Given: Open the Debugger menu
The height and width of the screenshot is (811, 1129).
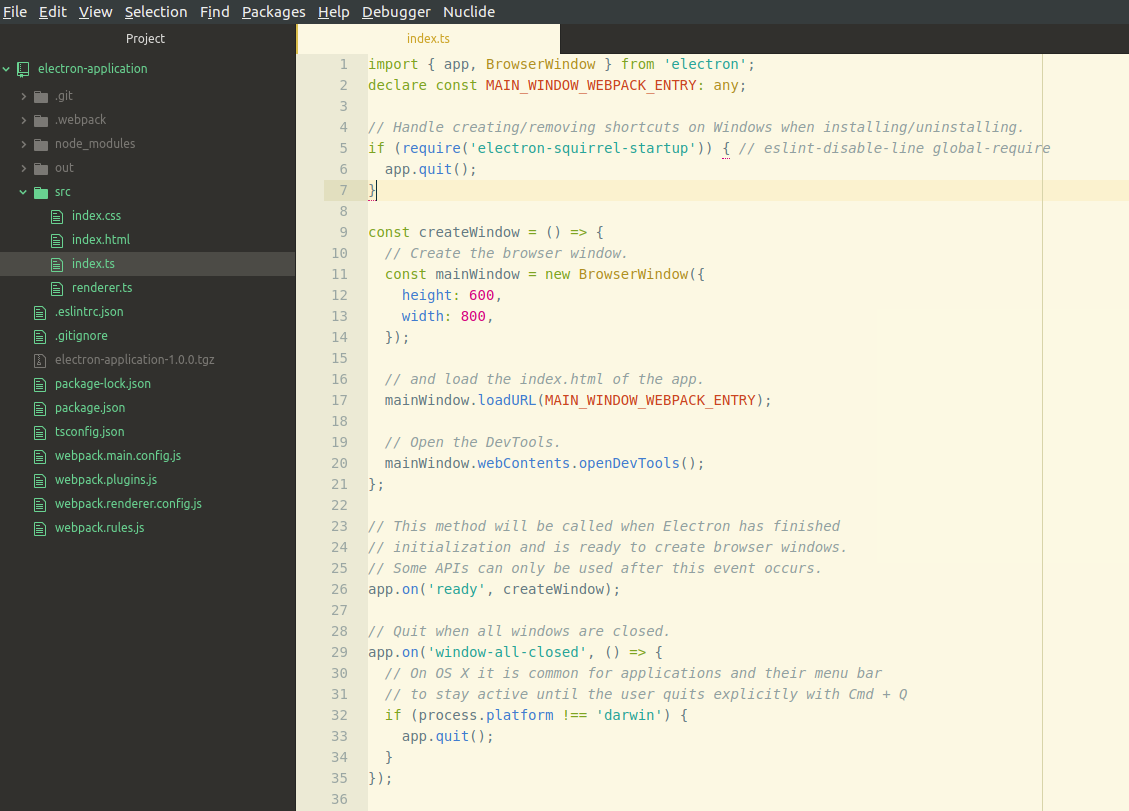Looking at the screenshot, I should (x=394, y=11).
